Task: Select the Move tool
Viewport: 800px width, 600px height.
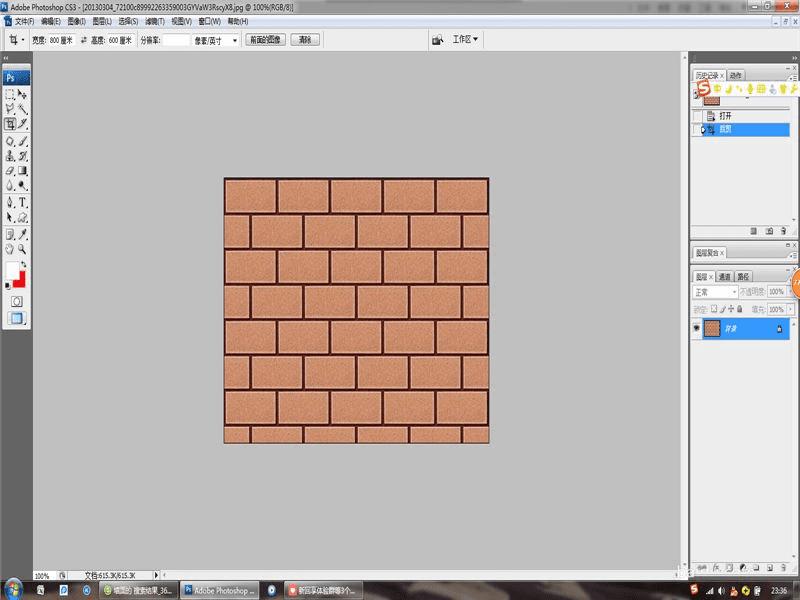Action: pos(22,93)
